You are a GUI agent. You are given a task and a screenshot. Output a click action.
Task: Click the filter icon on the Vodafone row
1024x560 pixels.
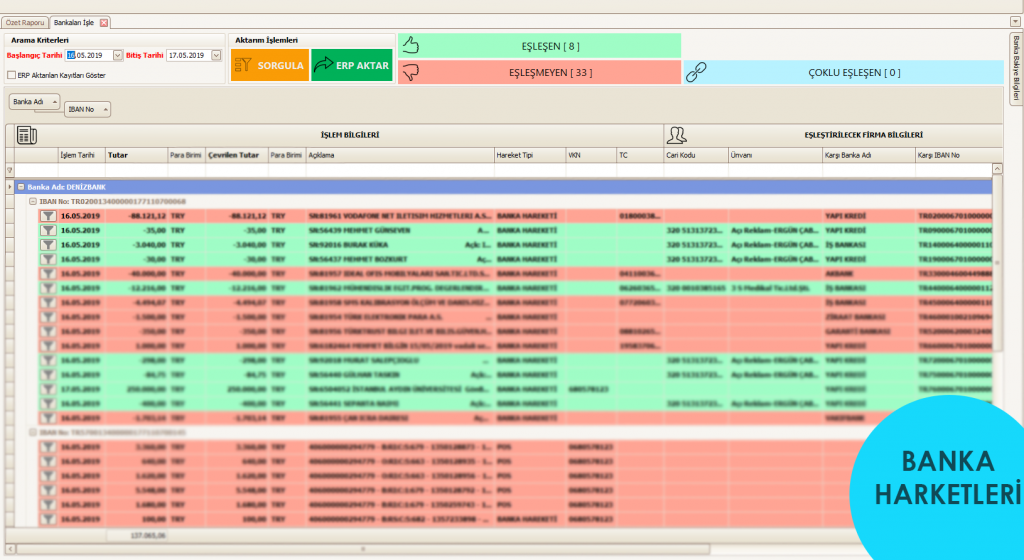48,216
